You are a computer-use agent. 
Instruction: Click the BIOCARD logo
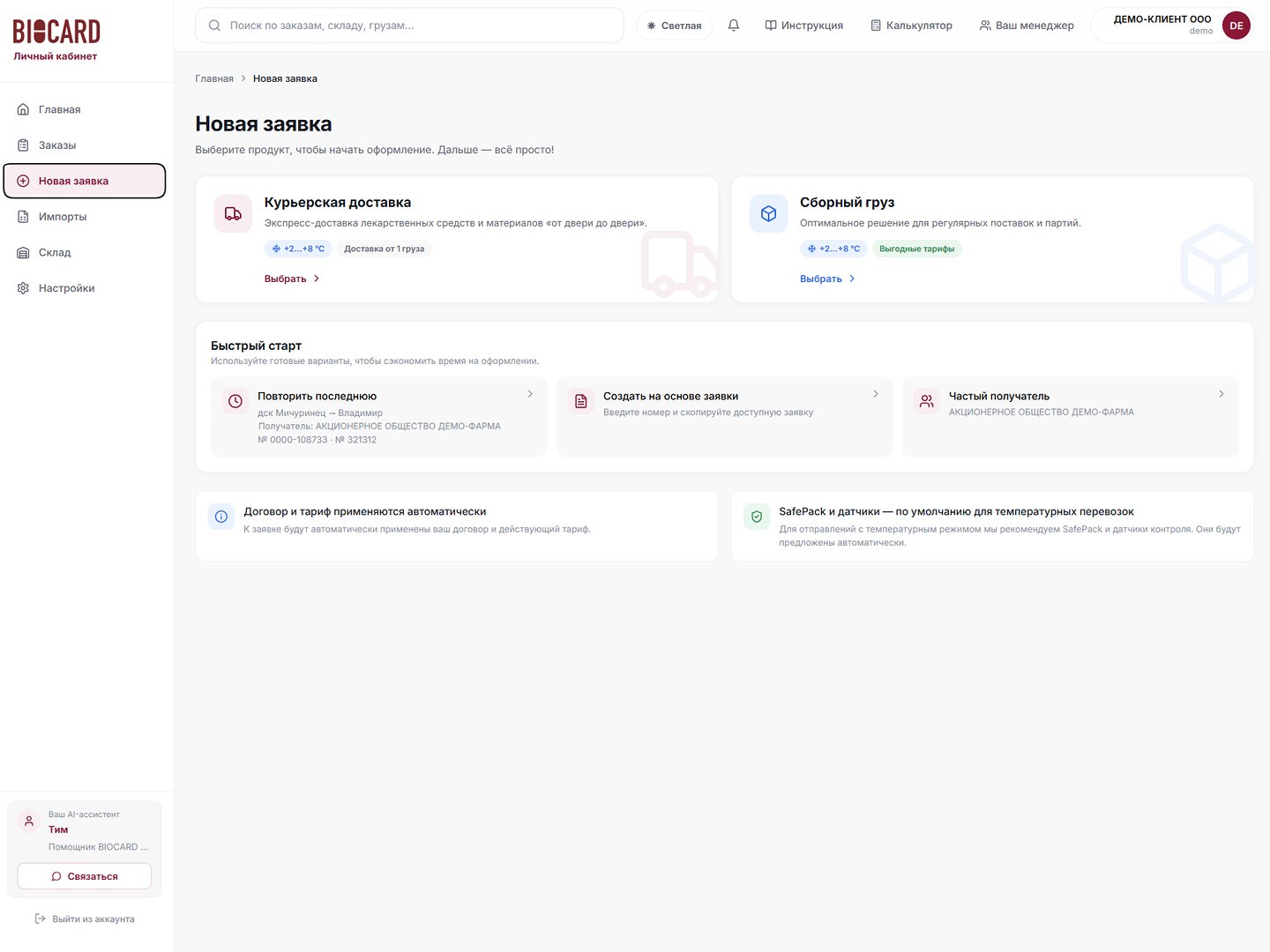coord(56,32)
